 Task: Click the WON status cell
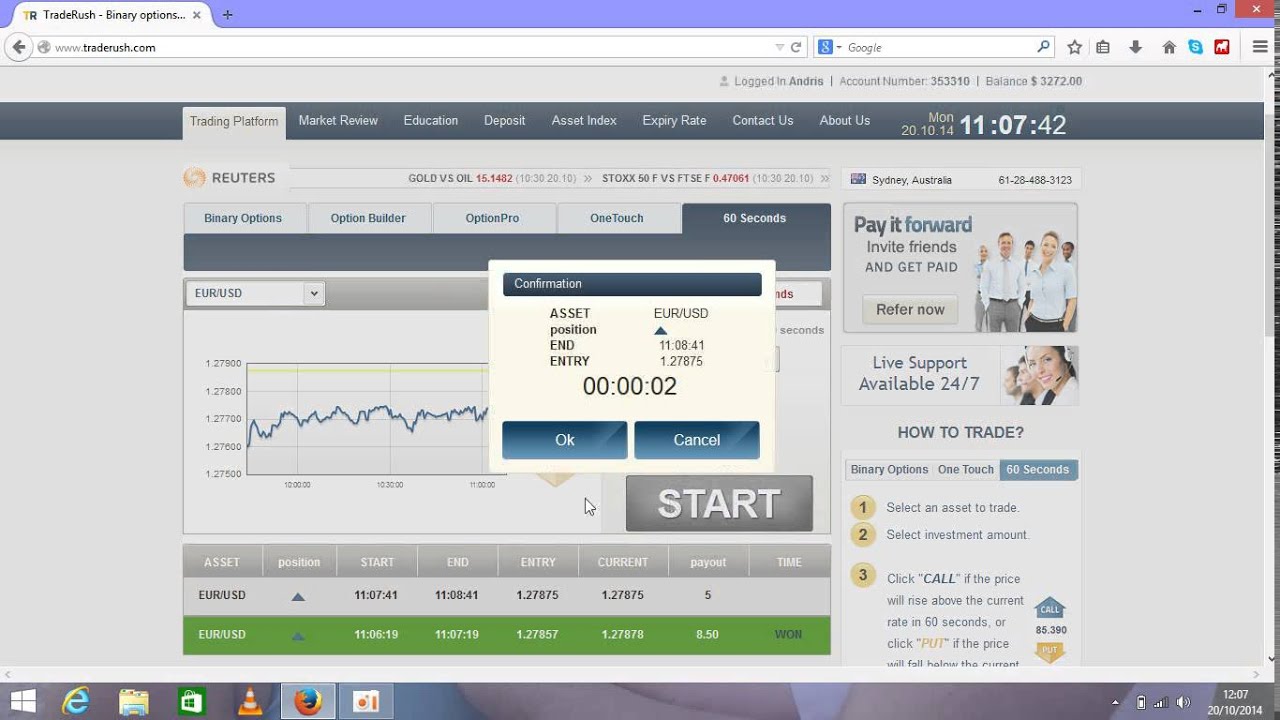788,634
